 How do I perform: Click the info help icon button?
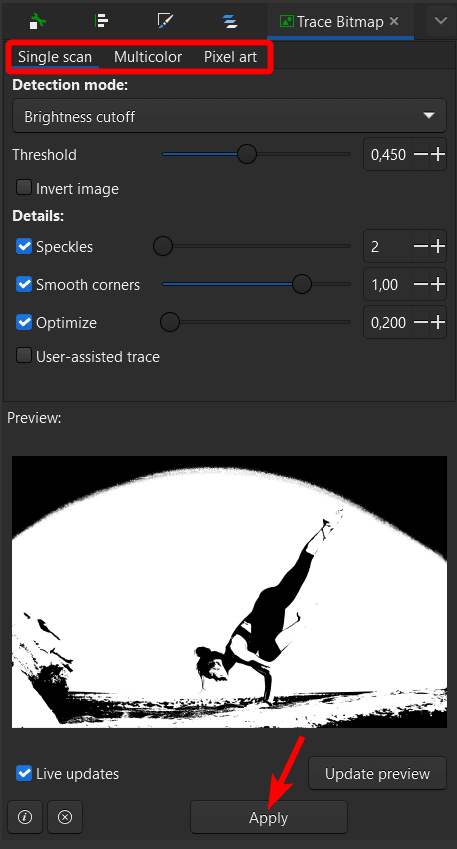(25, 817)
